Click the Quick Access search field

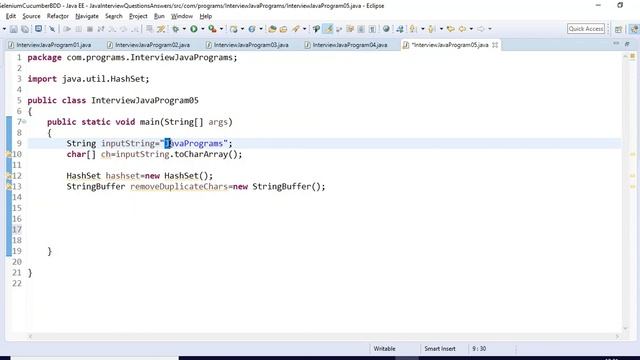(x=586, y=29)
